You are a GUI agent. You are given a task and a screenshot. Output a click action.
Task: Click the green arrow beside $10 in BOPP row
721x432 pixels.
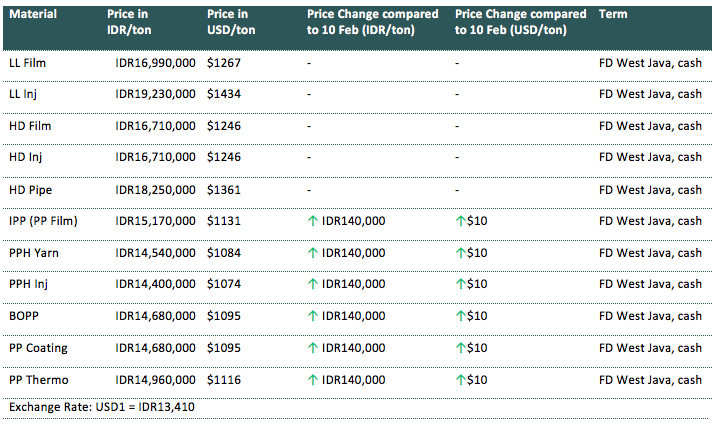(x=460, y=316)
